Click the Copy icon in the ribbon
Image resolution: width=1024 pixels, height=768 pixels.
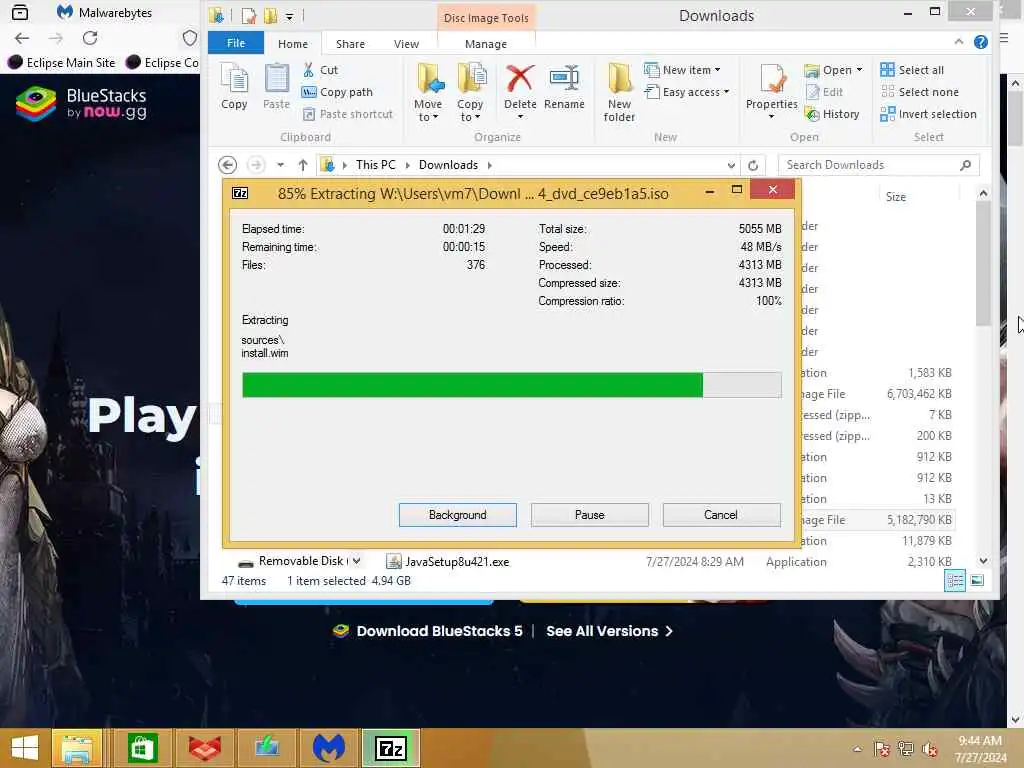[x=234, y=86]
